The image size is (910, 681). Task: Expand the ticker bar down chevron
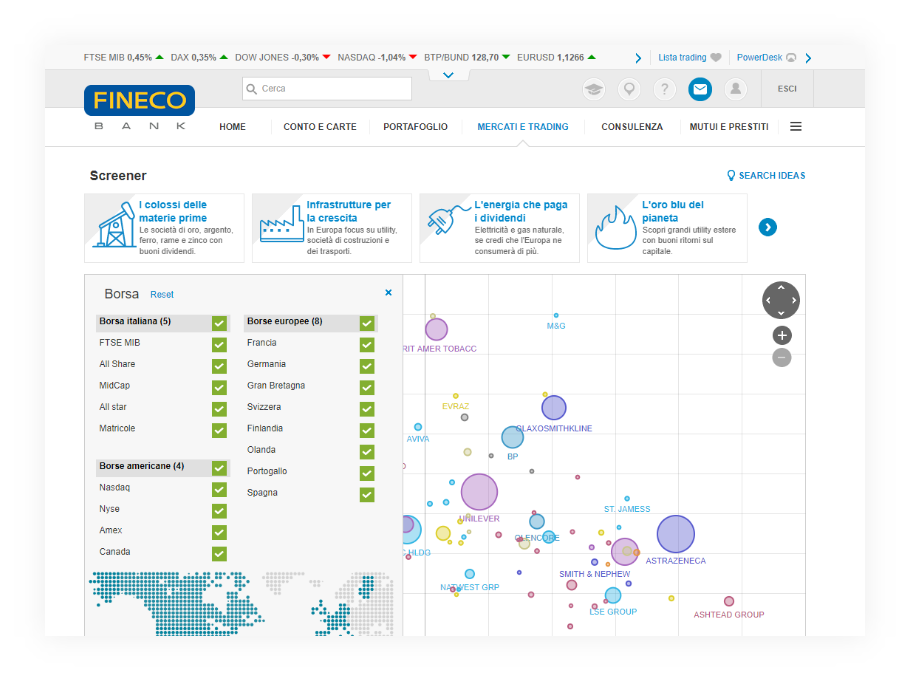click(448, 75)
